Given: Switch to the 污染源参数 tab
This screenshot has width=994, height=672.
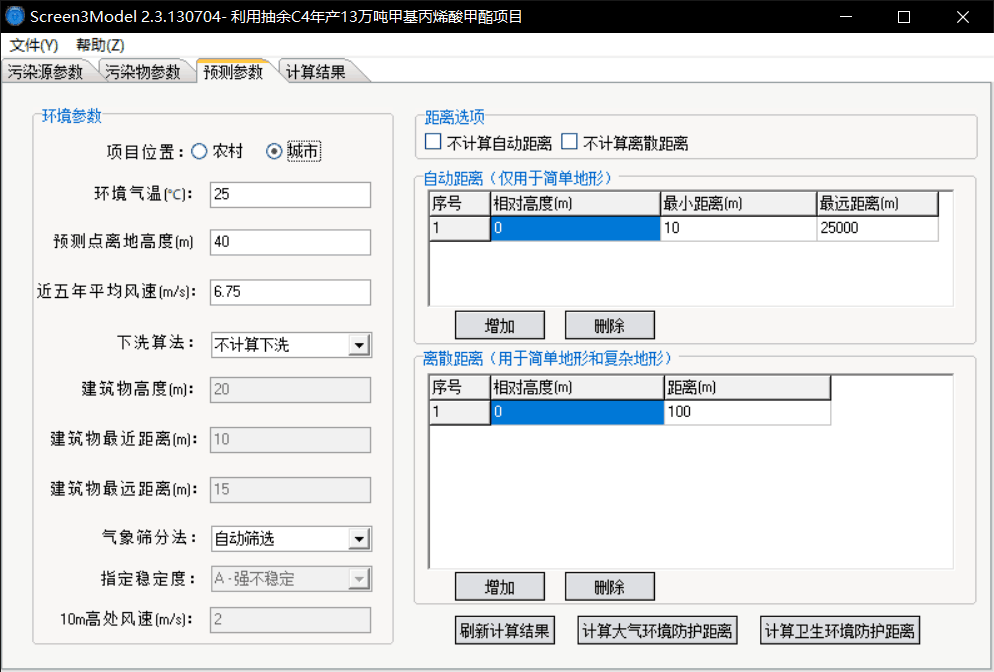Looking at the screenshot, I should (x=46, y=72).
